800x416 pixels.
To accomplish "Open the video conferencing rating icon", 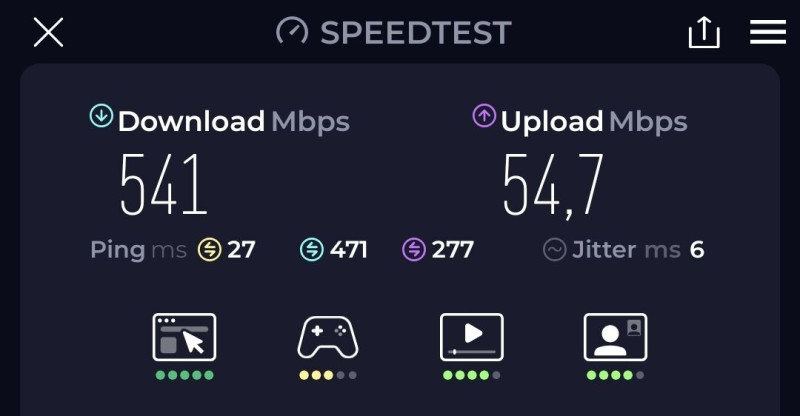I will pos(615,337).
